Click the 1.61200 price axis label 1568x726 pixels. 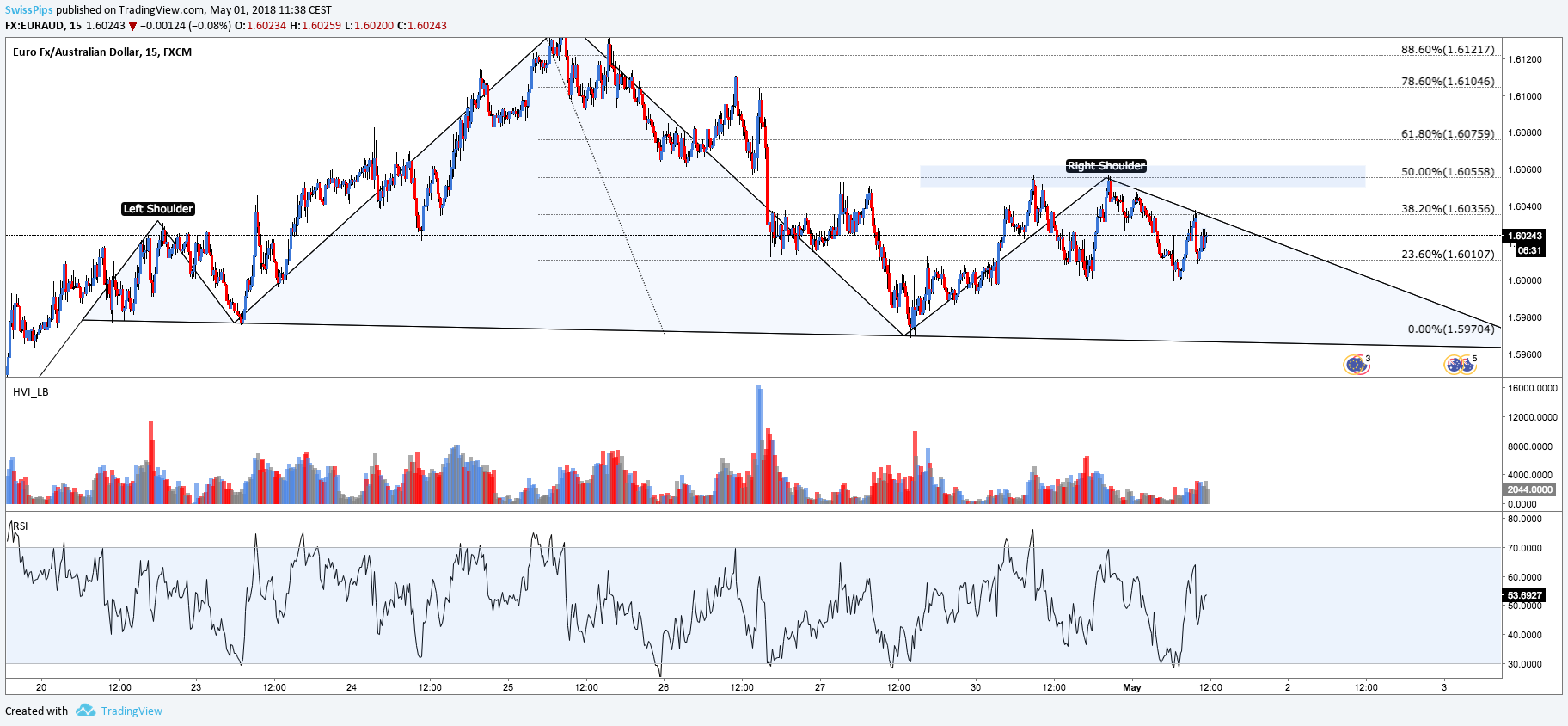1525,59
